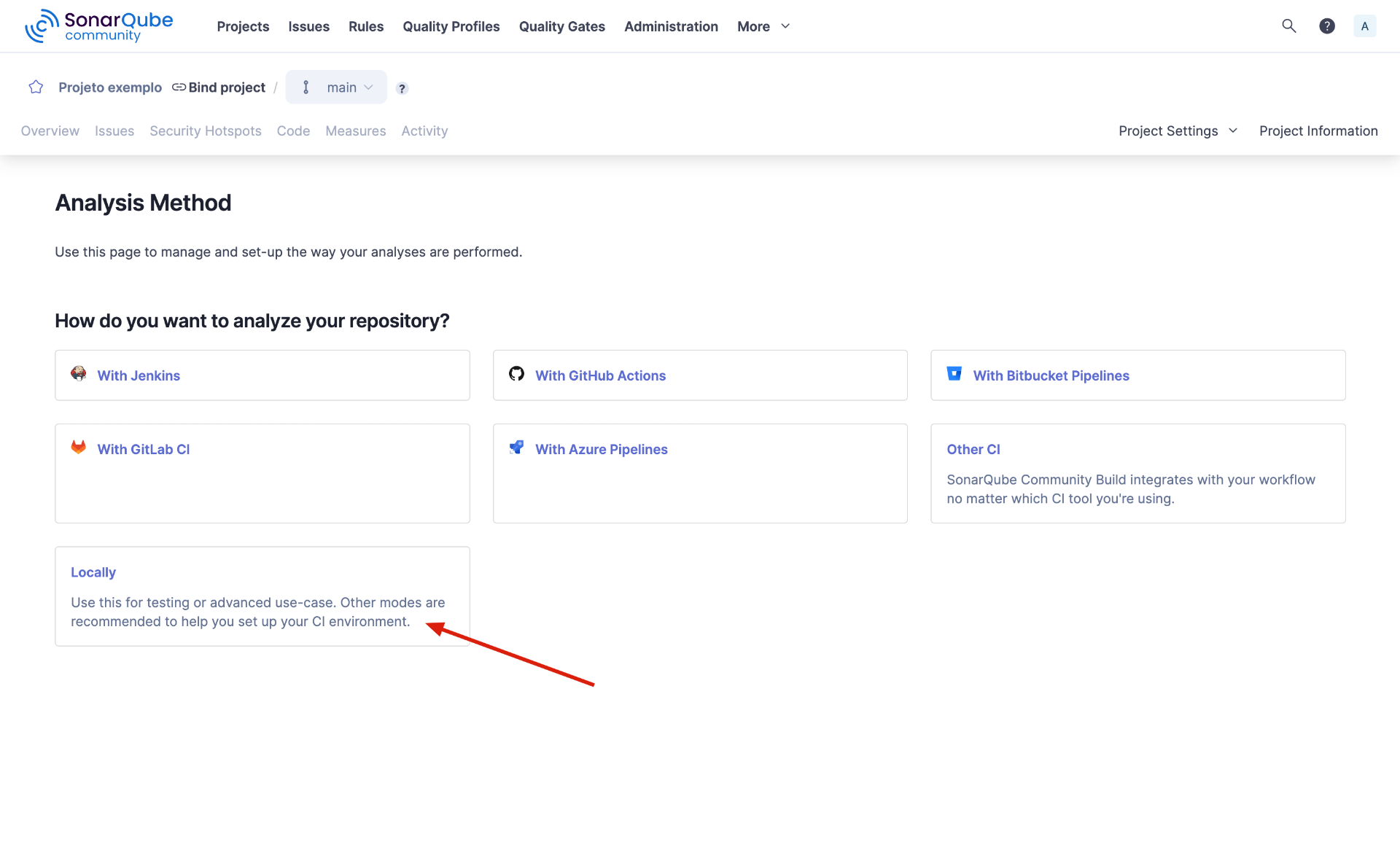Mark the project as favorite with the star

coord(36,87)
